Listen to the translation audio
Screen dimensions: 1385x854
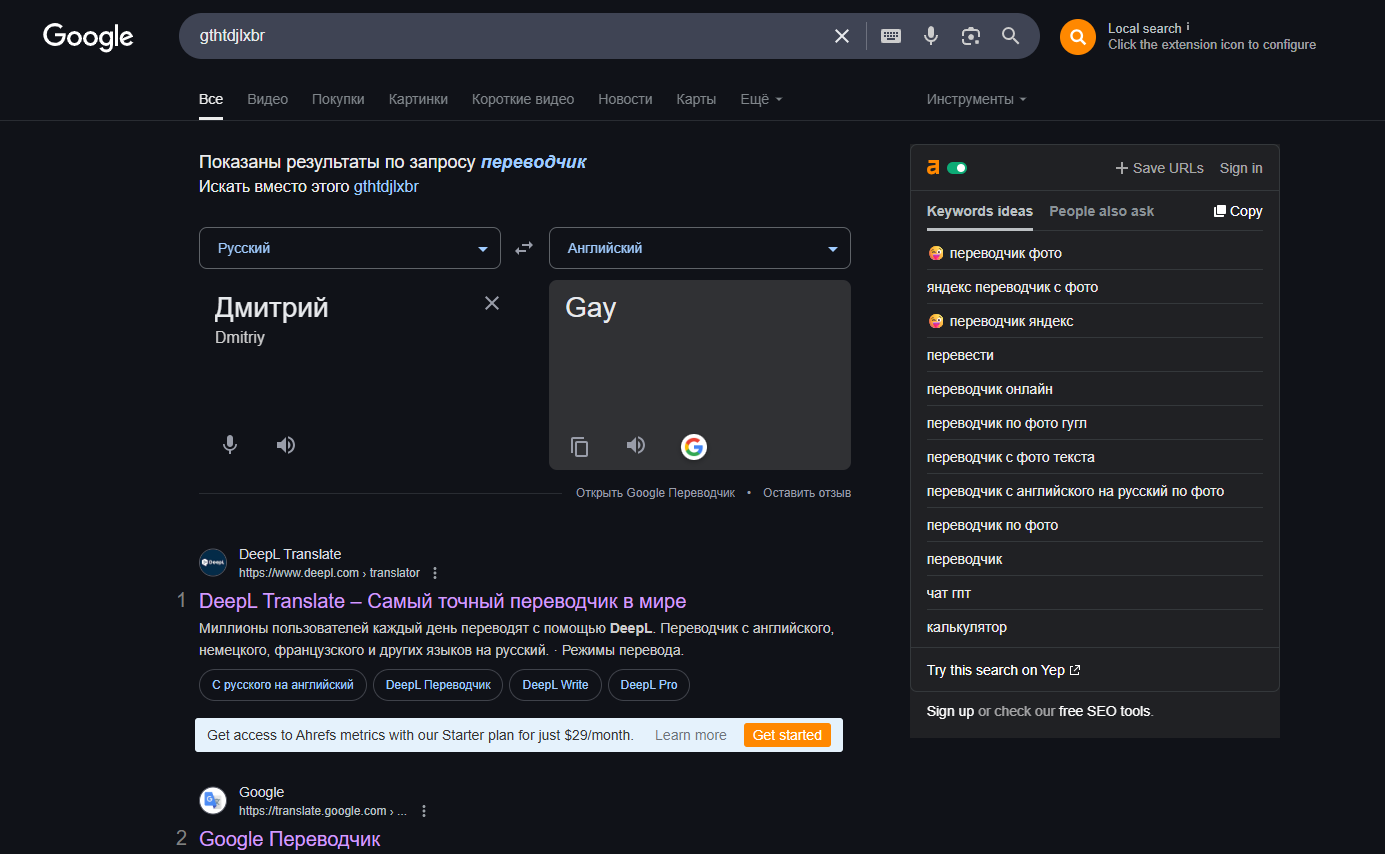pyautogui.click(x=636, y=445)
